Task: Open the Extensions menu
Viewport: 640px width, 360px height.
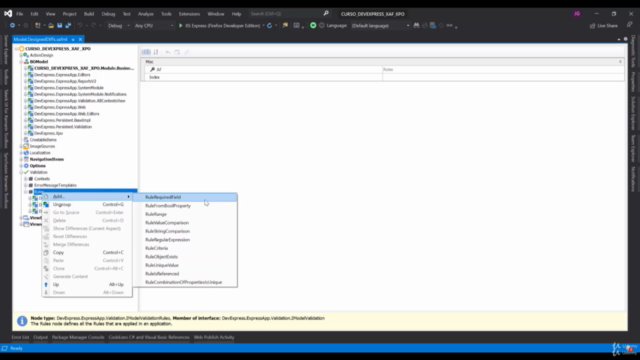Action: click(189, 14)
